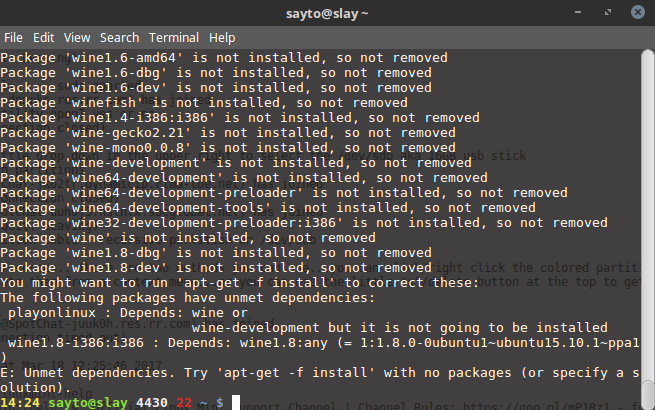Click the 'wine1.6-amd64' package output line
Viewport: 655px width, 410px height.
click(x=224, y=58)
